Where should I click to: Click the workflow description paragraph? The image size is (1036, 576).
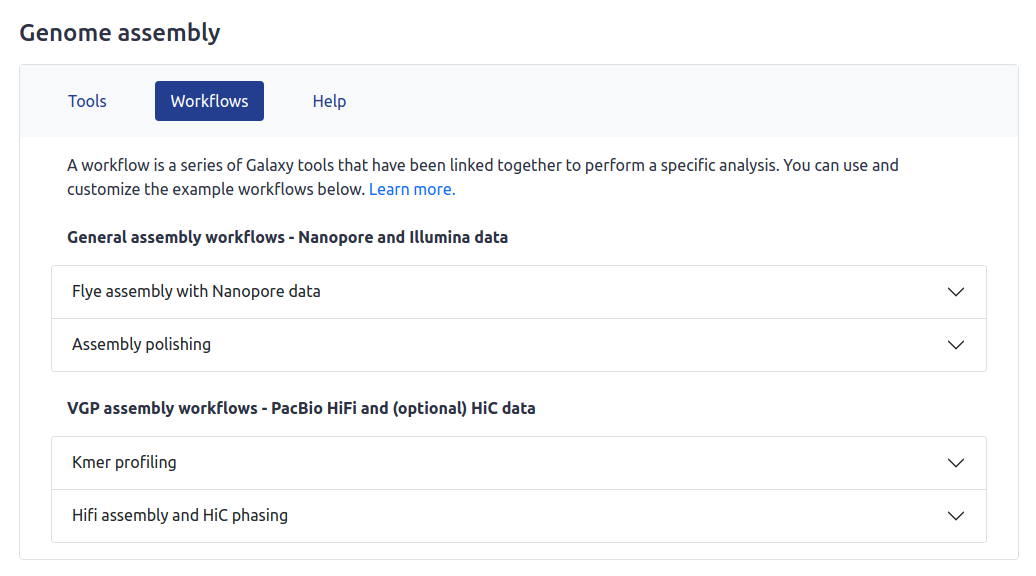click(x=482, y=166)
